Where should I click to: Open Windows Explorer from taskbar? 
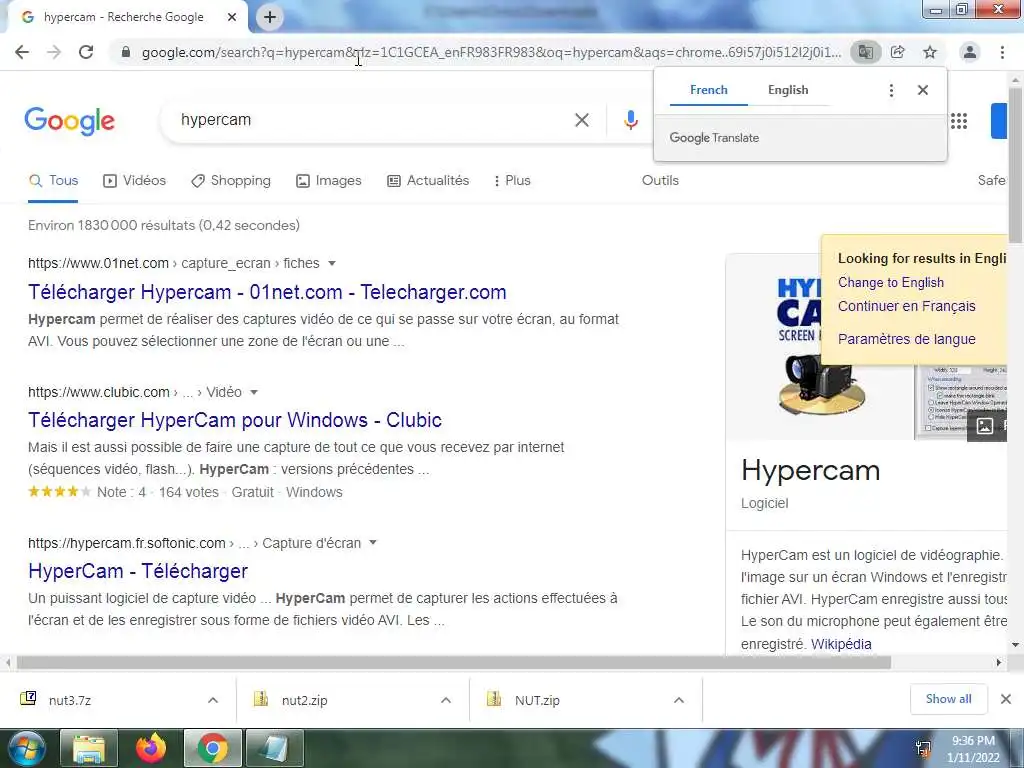coord(89,748)
